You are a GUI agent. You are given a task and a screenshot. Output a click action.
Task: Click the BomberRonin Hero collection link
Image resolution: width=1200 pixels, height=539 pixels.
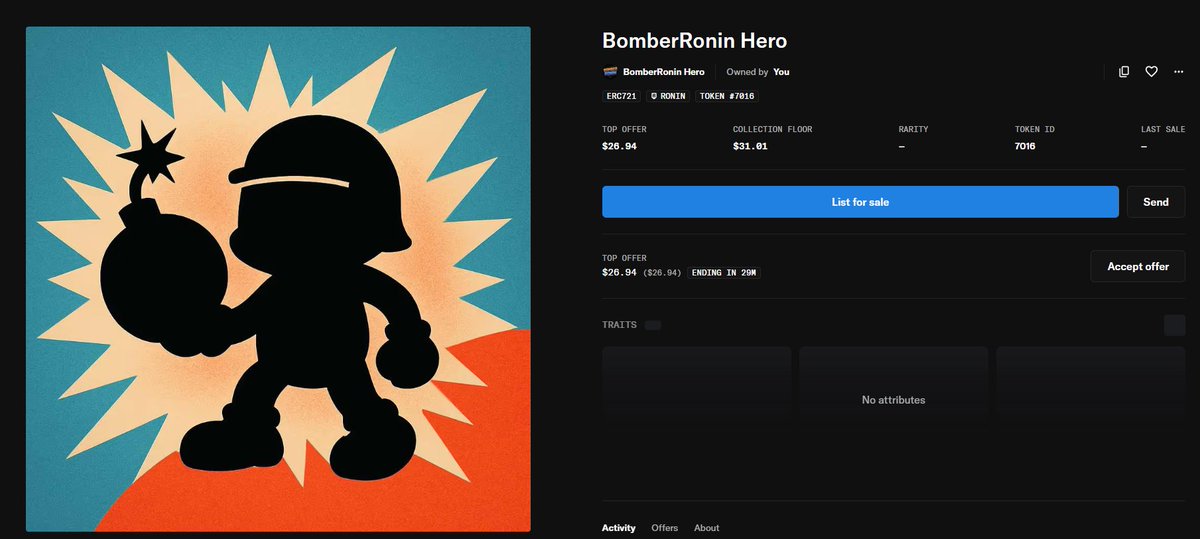coord(663,72)
